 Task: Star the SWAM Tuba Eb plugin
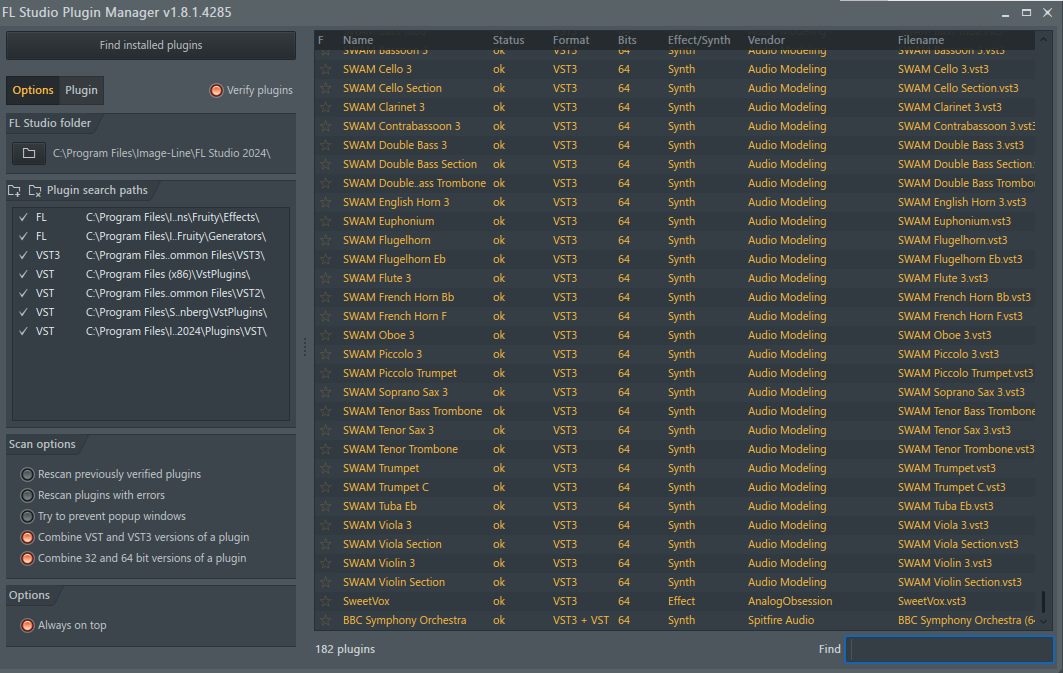(326, 506)
